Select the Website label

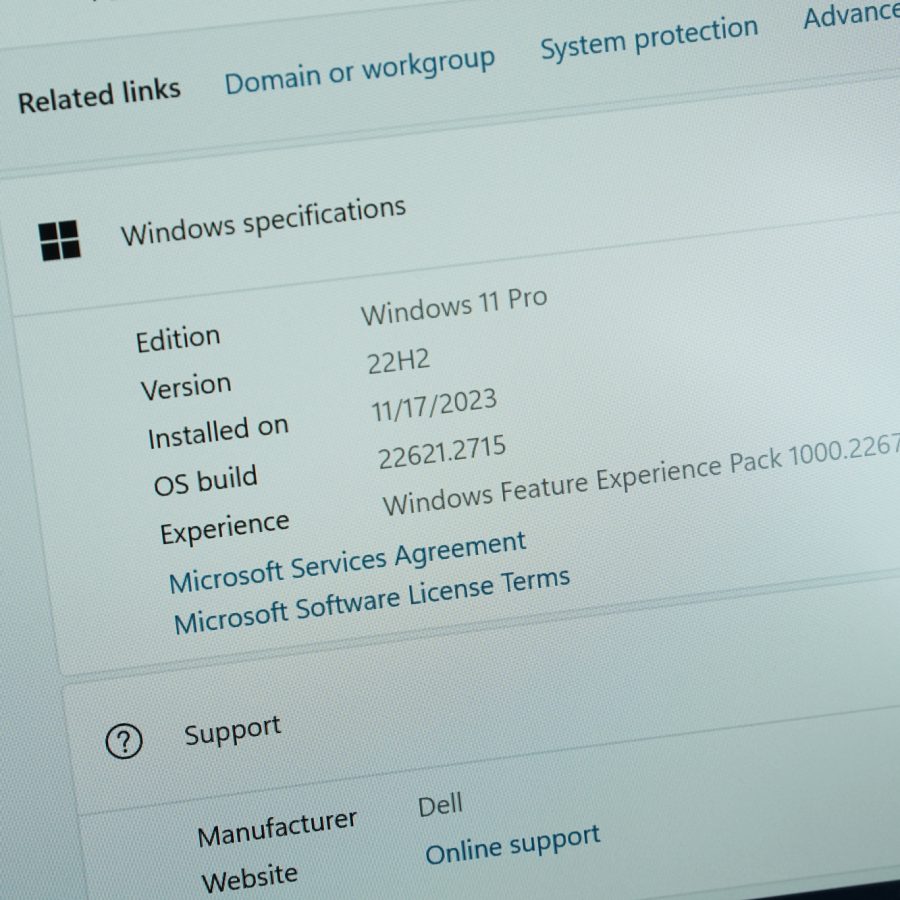(x=250, y=878)
